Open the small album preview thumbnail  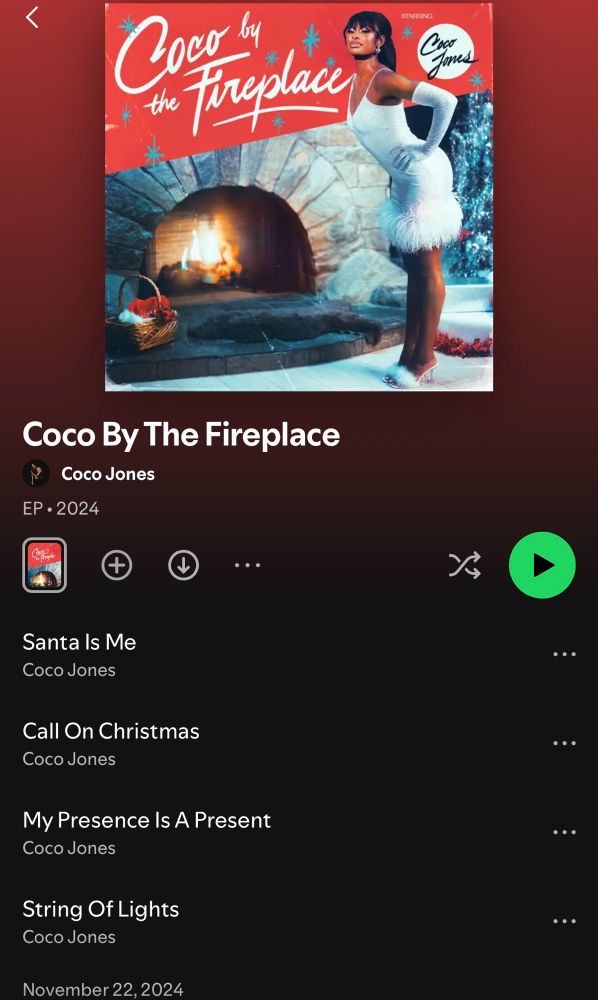tap(45, 565)
